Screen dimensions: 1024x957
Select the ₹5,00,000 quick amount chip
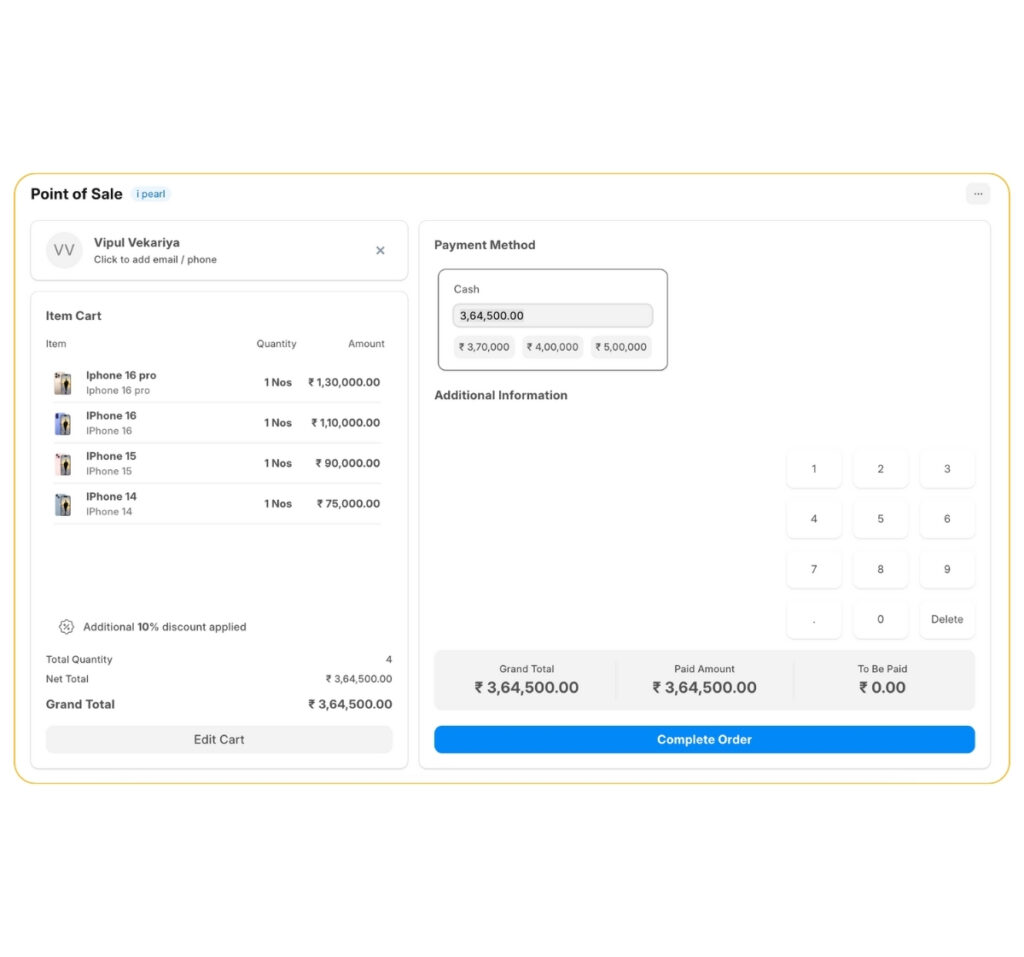[x=621, y=347]
